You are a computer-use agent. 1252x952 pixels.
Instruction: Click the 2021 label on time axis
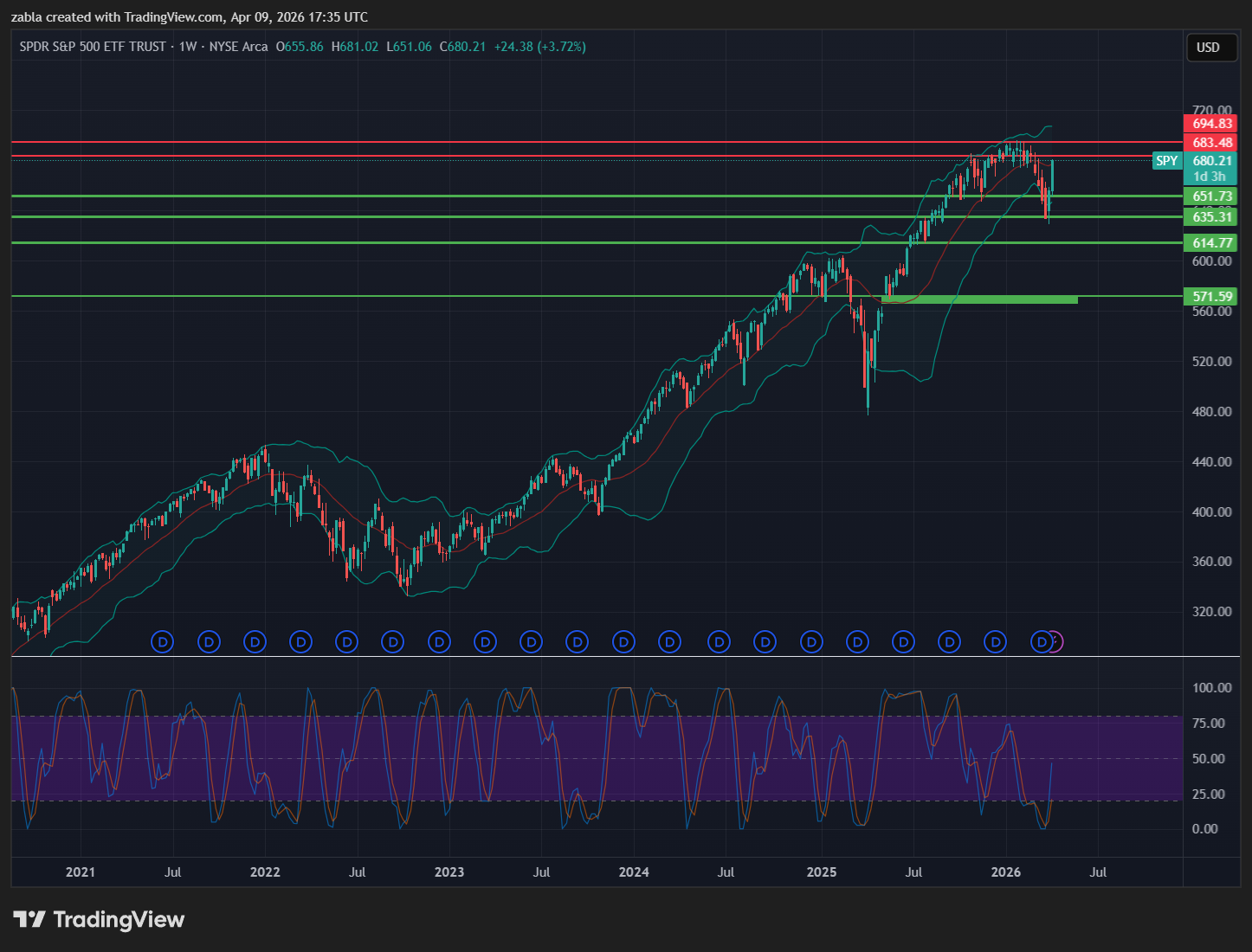tap(81, 872)
